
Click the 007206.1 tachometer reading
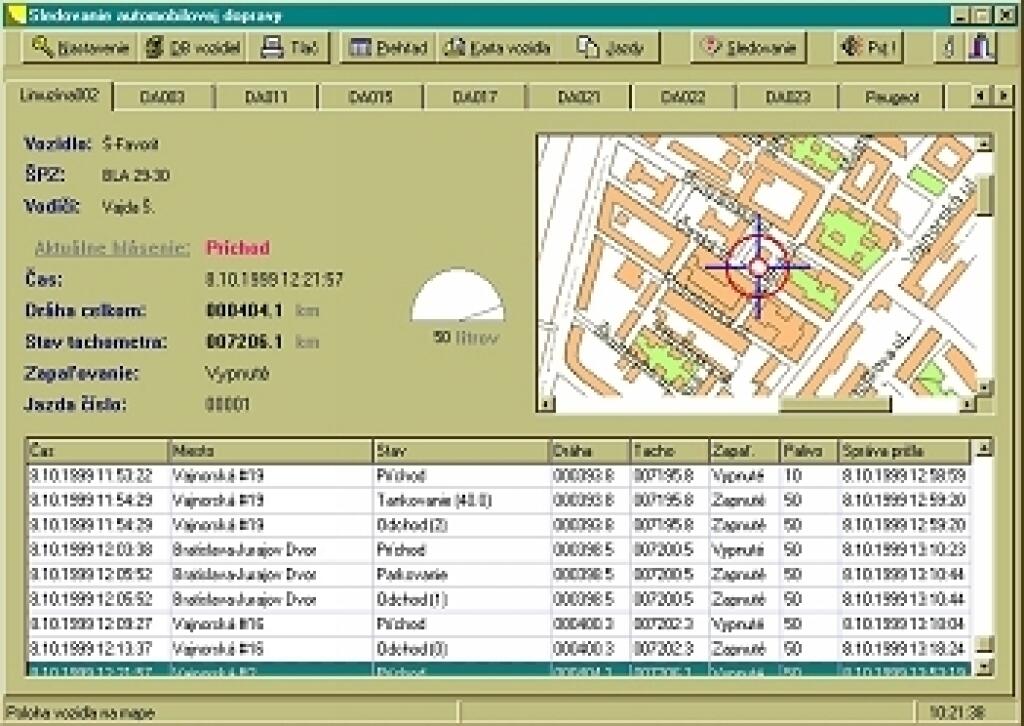click(x=245, y=342)
